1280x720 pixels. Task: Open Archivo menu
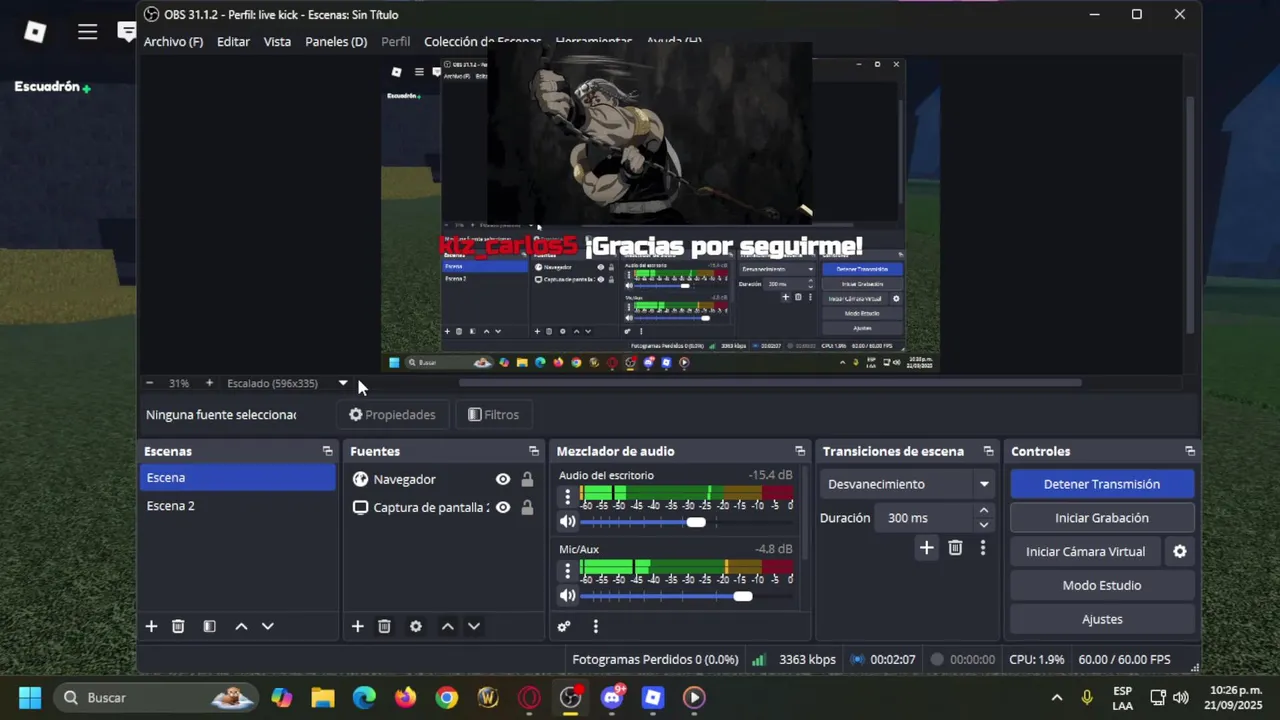(173, 42)
